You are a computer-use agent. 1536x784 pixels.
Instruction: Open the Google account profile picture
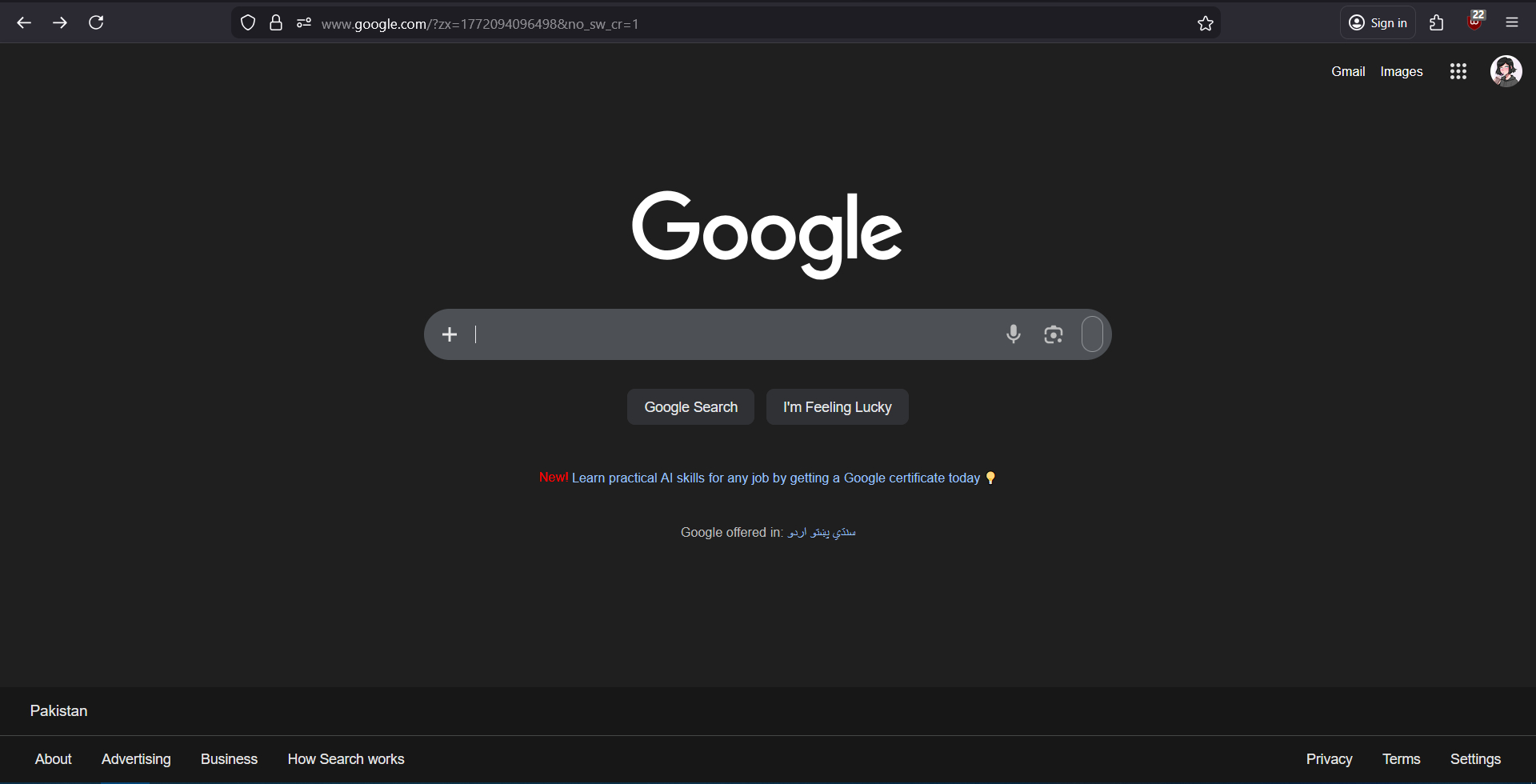click(1506, 71)
